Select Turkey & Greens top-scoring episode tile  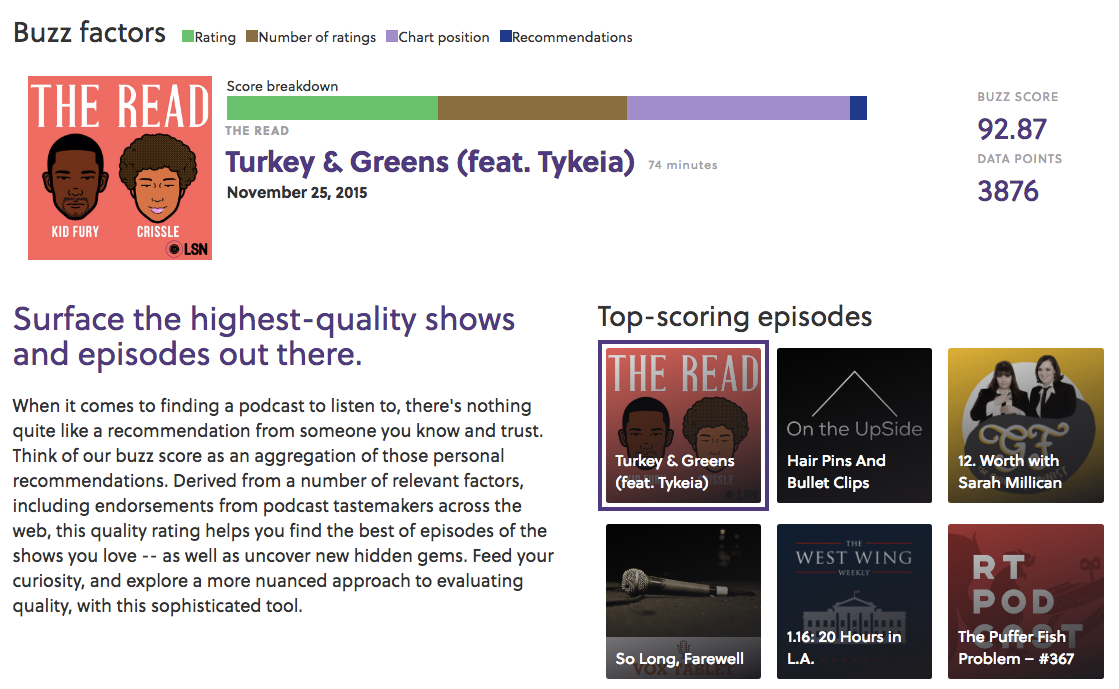pos(684,426)
